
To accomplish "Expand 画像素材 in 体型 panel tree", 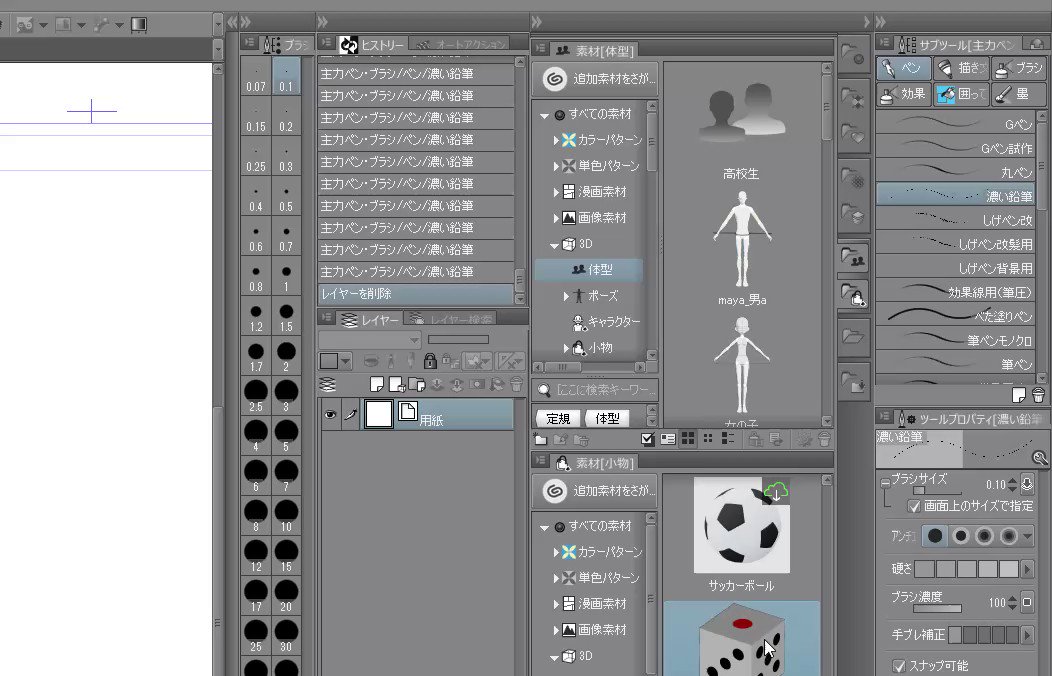I will pyautogui.click(x=556, y=218).
